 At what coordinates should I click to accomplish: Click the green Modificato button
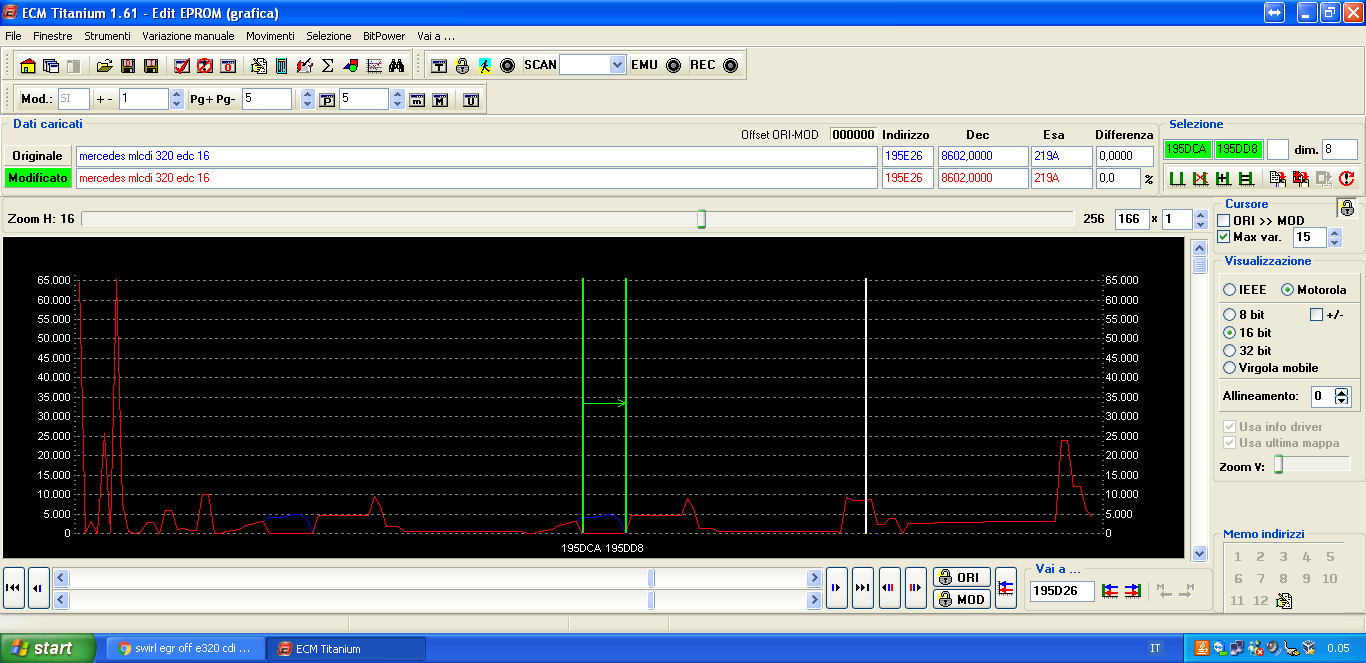38,178
